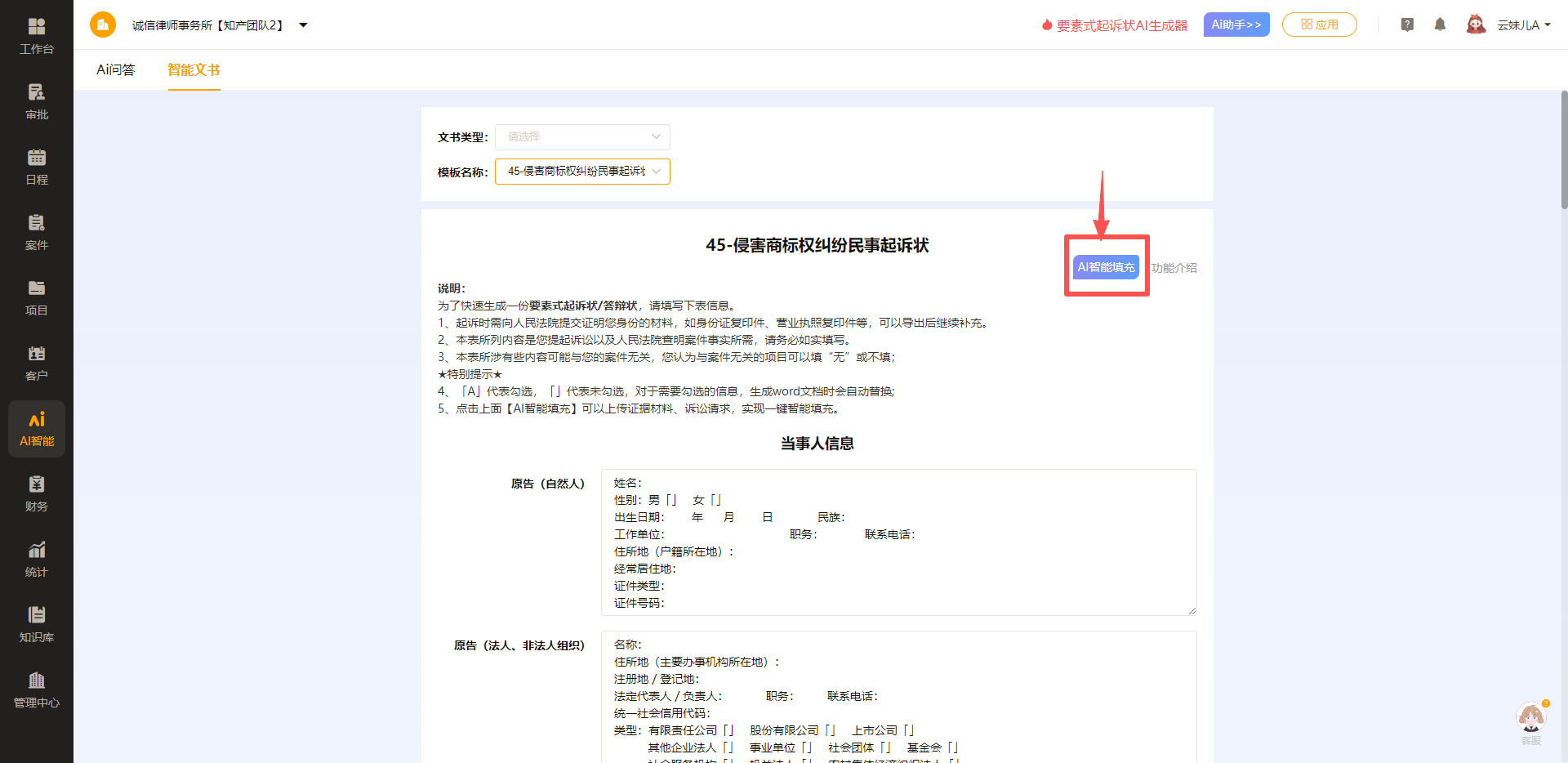
Task: Go to the 案件 cases section
Action: tap(36, 232)
